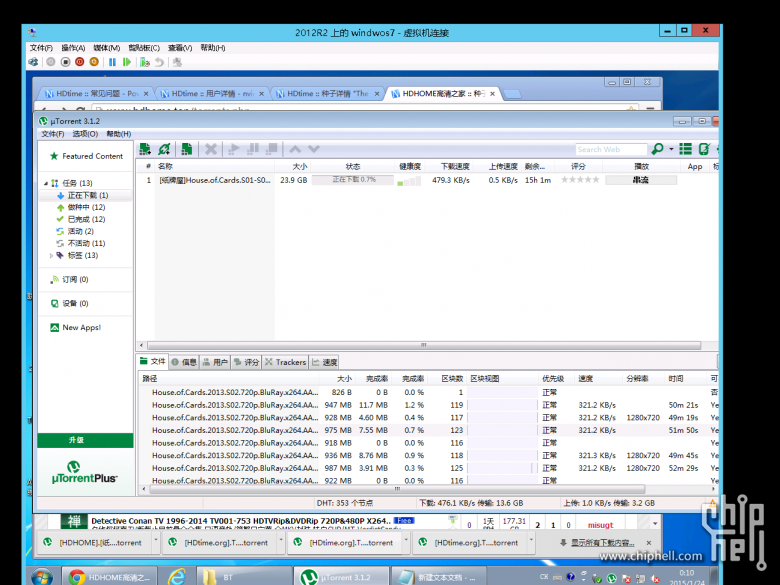The height and width of the screenshot is (585, 780).
Task: Select 正在下载 (1) in sidebar
Action: click(x=85, y=195)
